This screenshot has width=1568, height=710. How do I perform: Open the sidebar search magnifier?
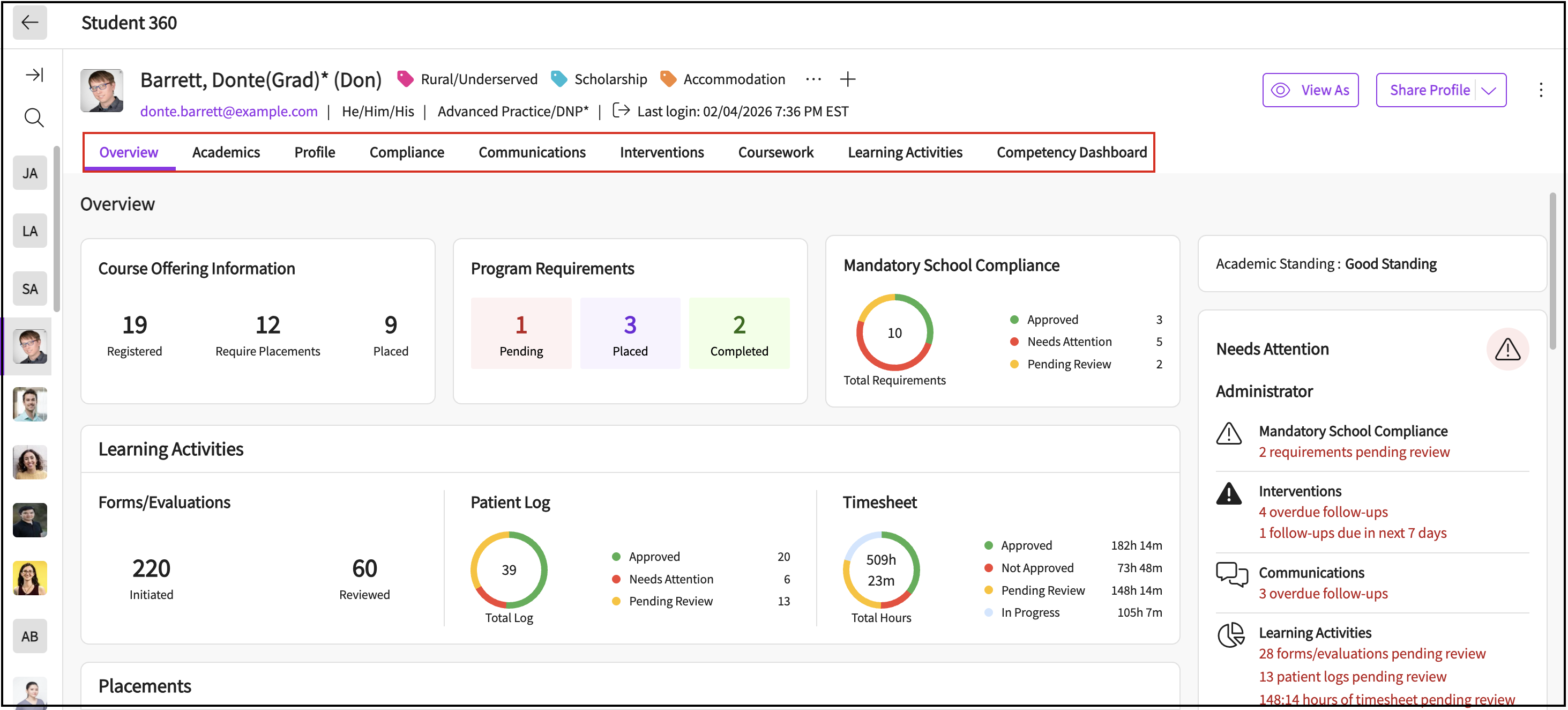point(33,117)
